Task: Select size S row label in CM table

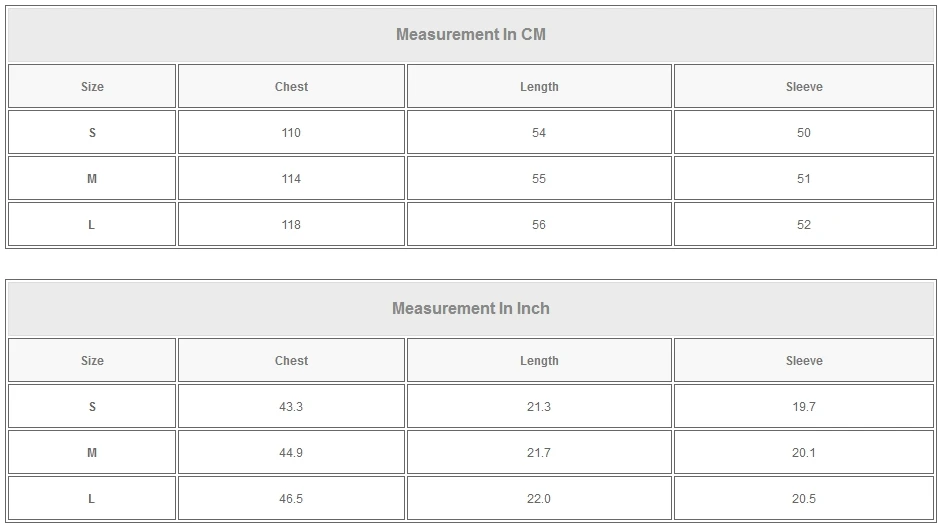Action: point(92,133)
